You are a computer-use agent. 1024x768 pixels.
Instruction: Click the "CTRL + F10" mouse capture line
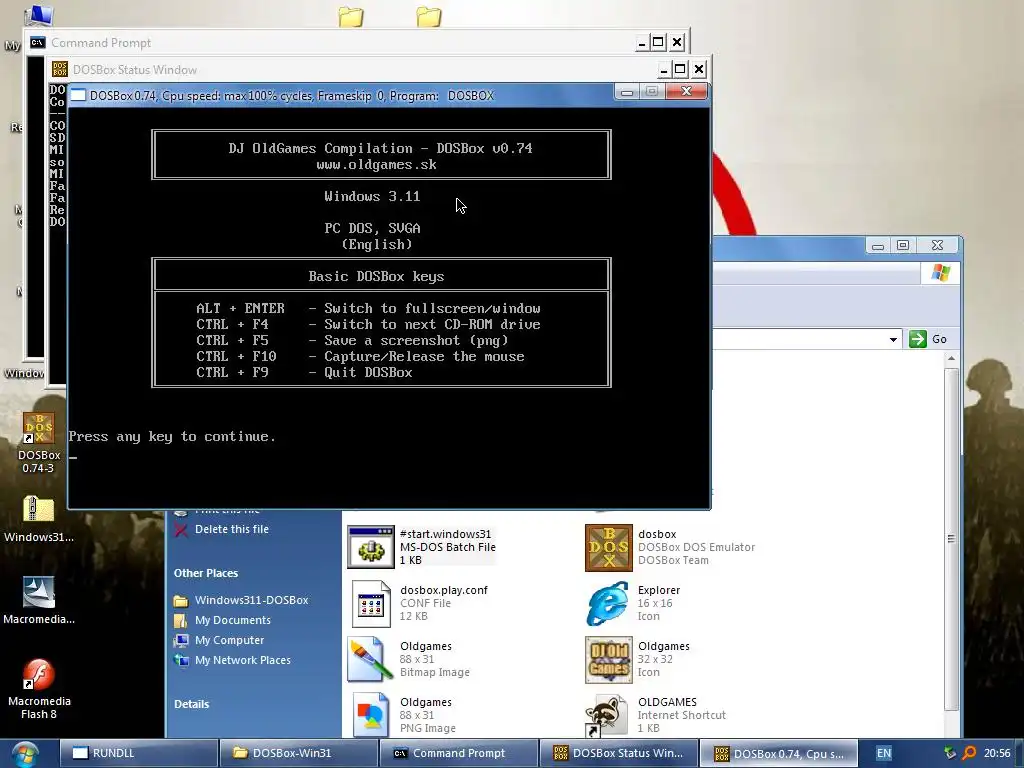pyautogui.click(x=360, y=357)
